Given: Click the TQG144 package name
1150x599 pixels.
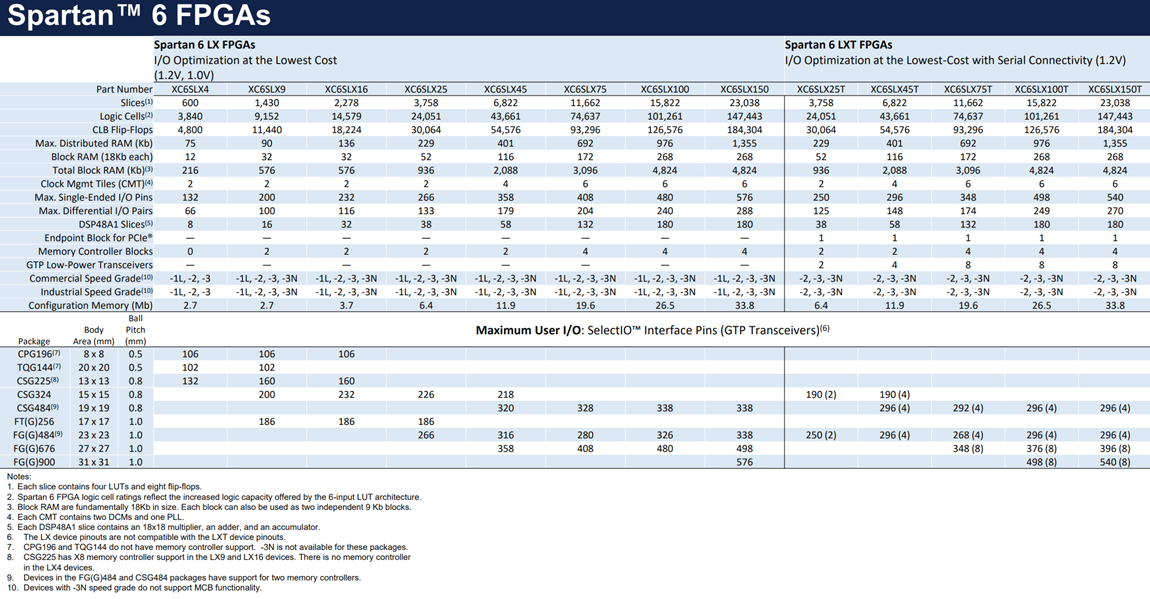Looking at the screenshot, I should [x=39, y=368].
